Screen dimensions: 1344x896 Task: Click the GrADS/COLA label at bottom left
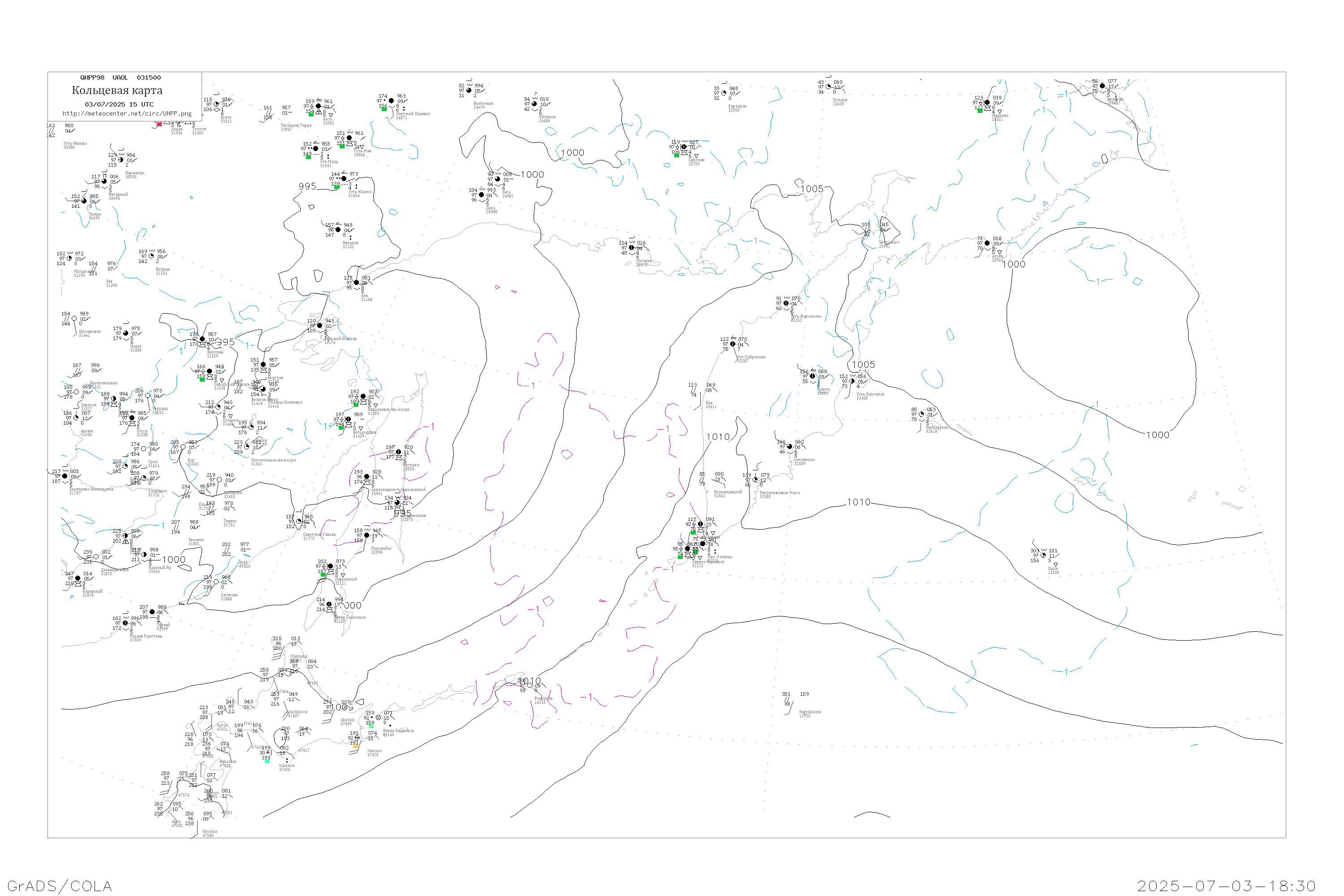pyautogui.click(x=60, y=886)
